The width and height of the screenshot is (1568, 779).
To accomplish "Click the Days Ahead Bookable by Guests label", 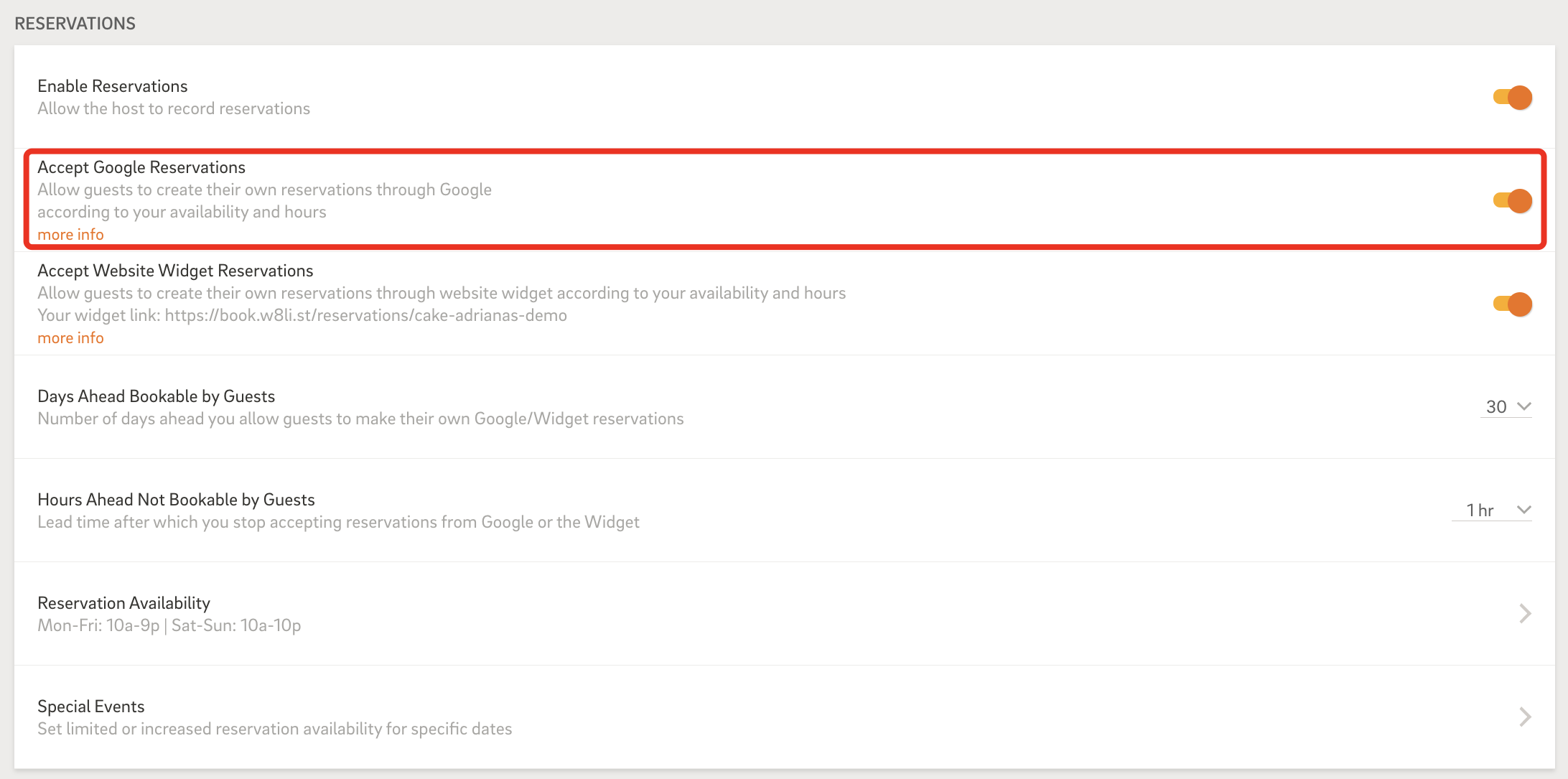I will [x=157, y=396].
